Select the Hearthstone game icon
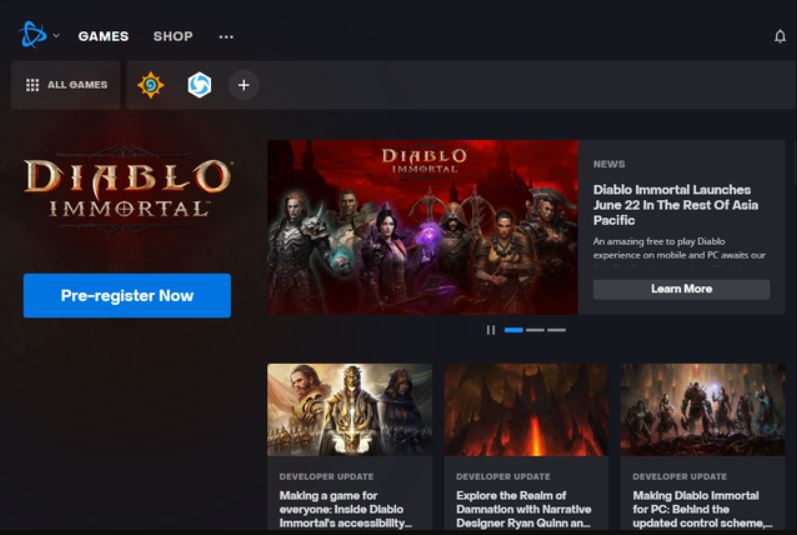This screenshot has width=797, height=535. 150,85
